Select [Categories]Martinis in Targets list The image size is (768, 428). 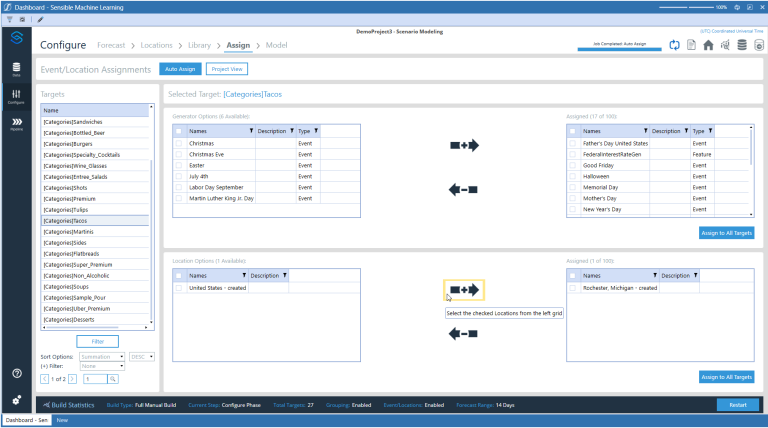click(x=93, y=231)
